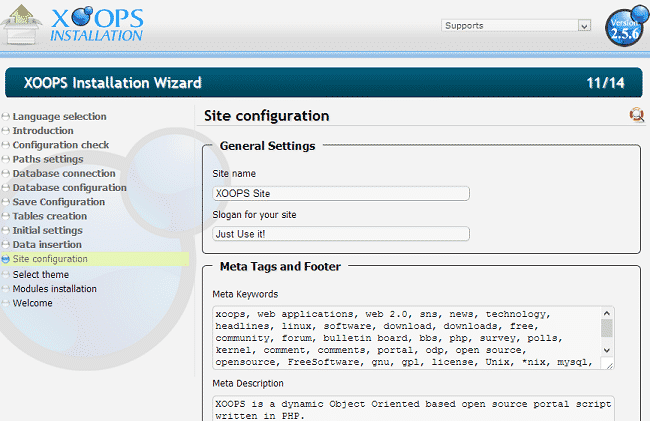The image size is (650, 421).
Task: Click the Version 2.5.6 badge
Action: pos(625,27)
